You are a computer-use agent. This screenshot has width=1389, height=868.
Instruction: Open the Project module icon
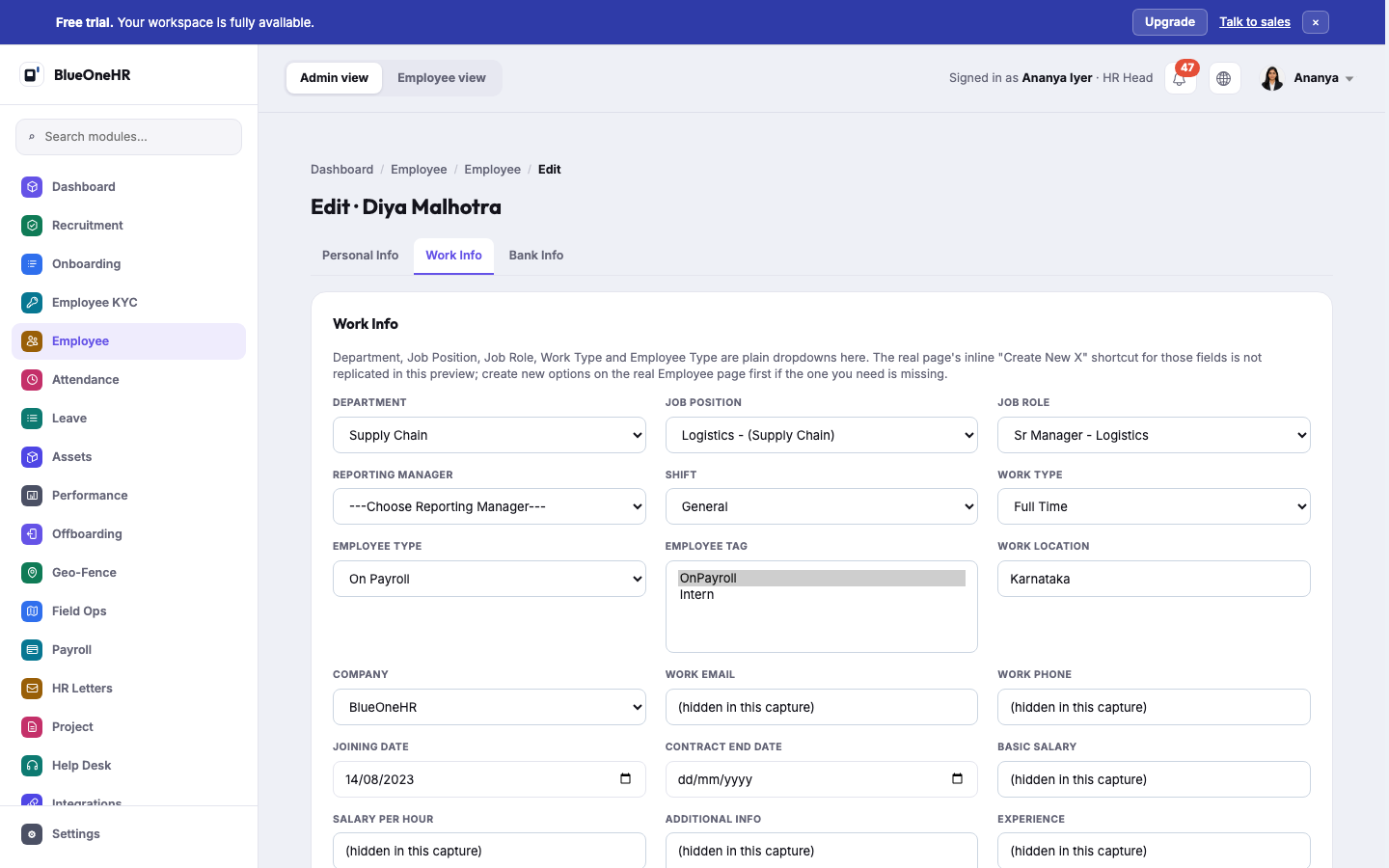coord(32,727)
